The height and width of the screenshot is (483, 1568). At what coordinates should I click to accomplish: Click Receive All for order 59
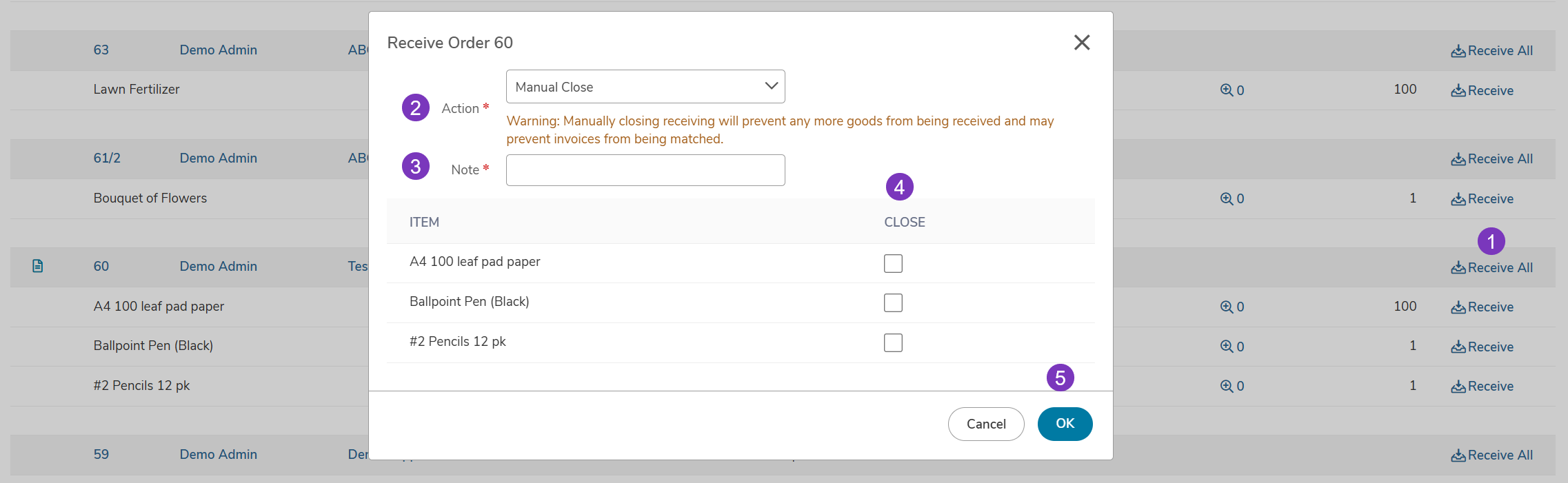tap(1491, 455)
